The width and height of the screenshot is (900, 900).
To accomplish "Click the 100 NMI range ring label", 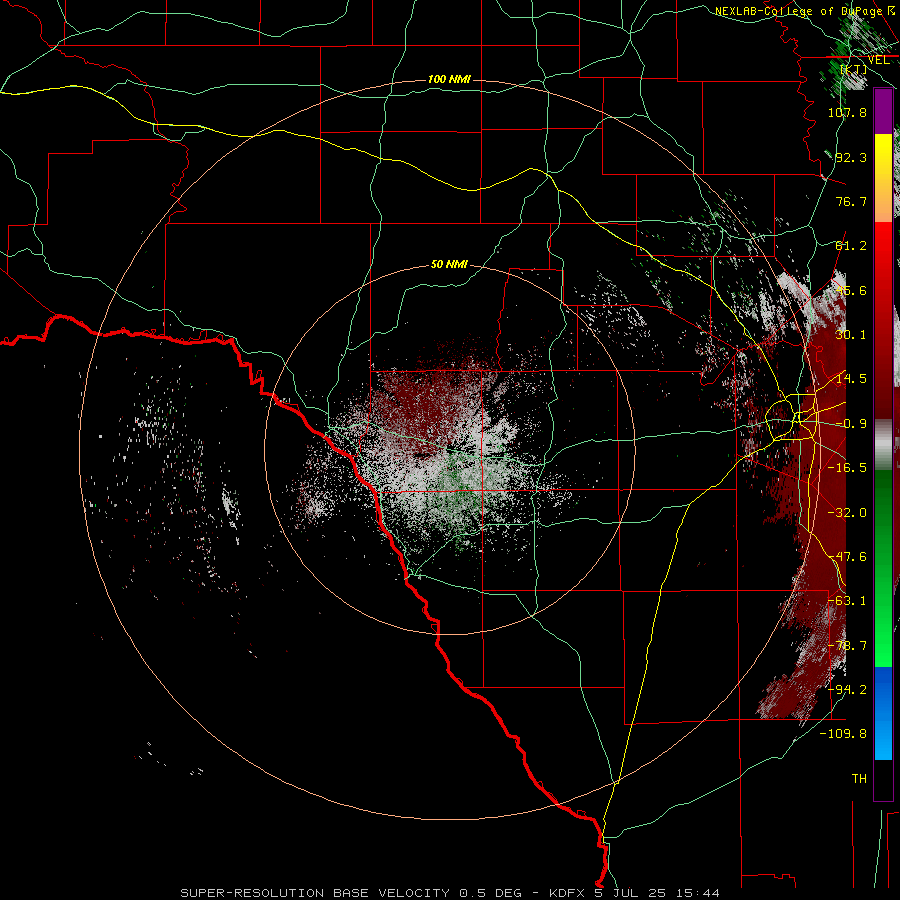I will coord(449,79).
